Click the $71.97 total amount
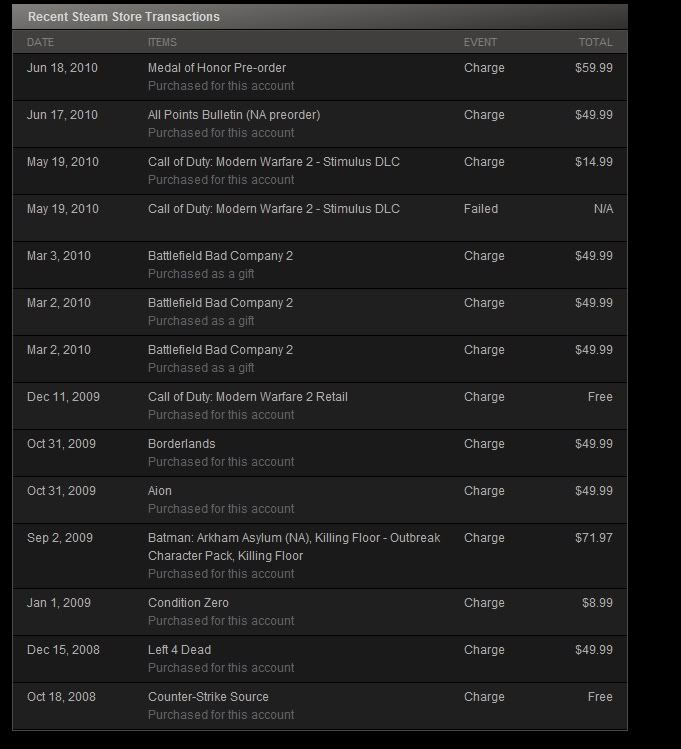This screenshot has height=749, width=681. (594, 538)
